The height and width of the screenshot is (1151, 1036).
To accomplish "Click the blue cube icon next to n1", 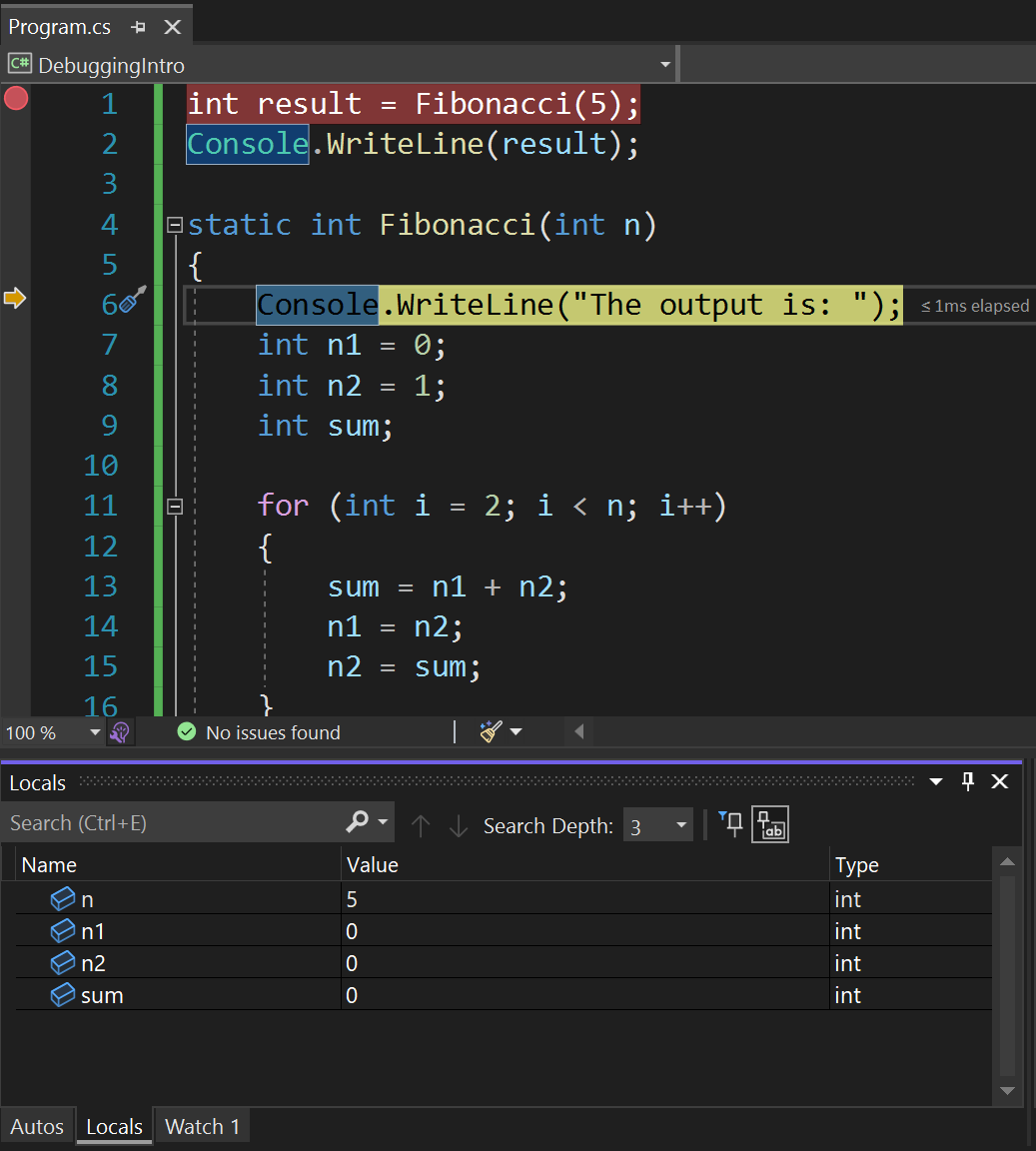I will pyautogui.click(x=62, y=931).
